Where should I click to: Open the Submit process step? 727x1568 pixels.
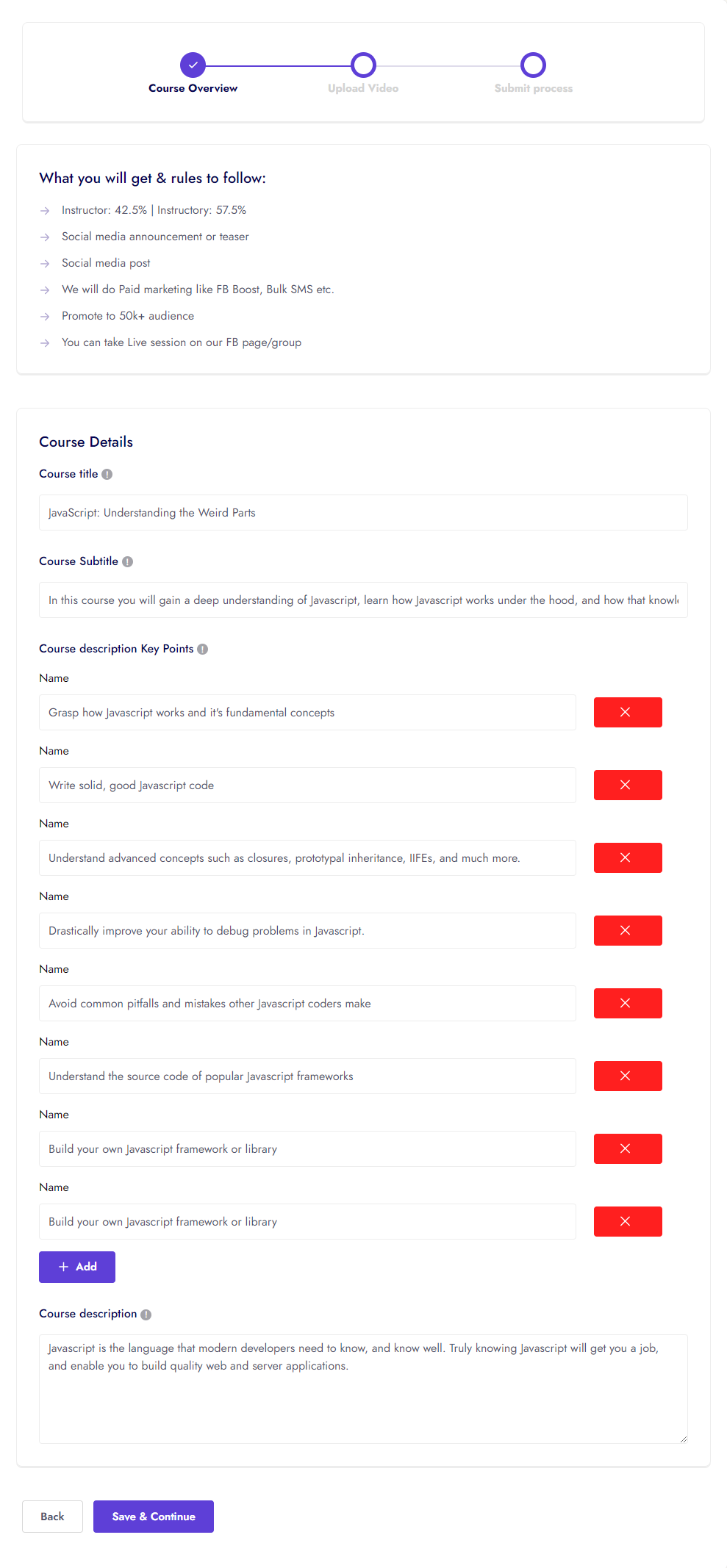(533, 65)
